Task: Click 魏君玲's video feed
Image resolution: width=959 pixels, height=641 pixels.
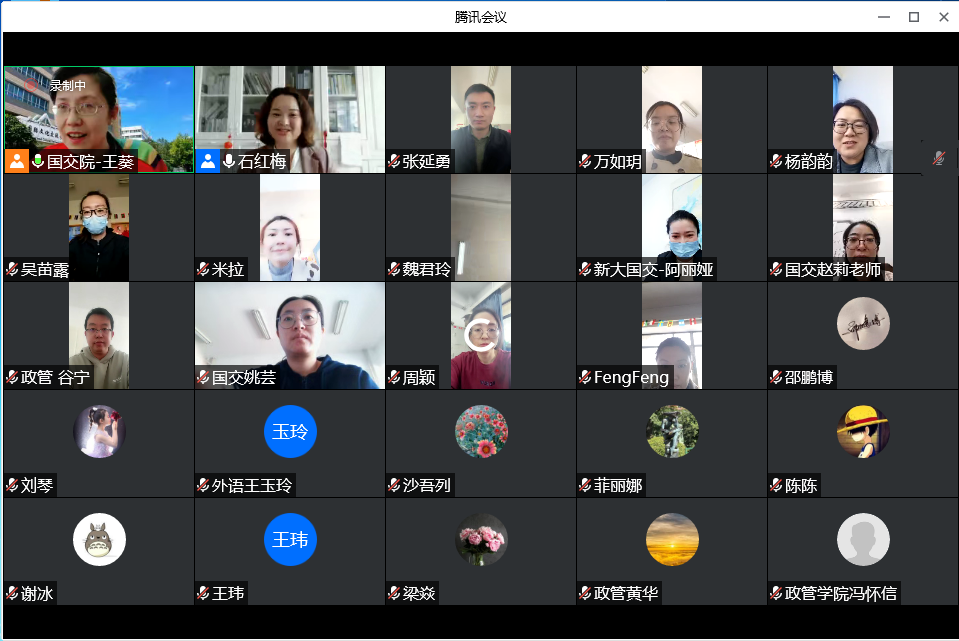Action: coord(481,228)
